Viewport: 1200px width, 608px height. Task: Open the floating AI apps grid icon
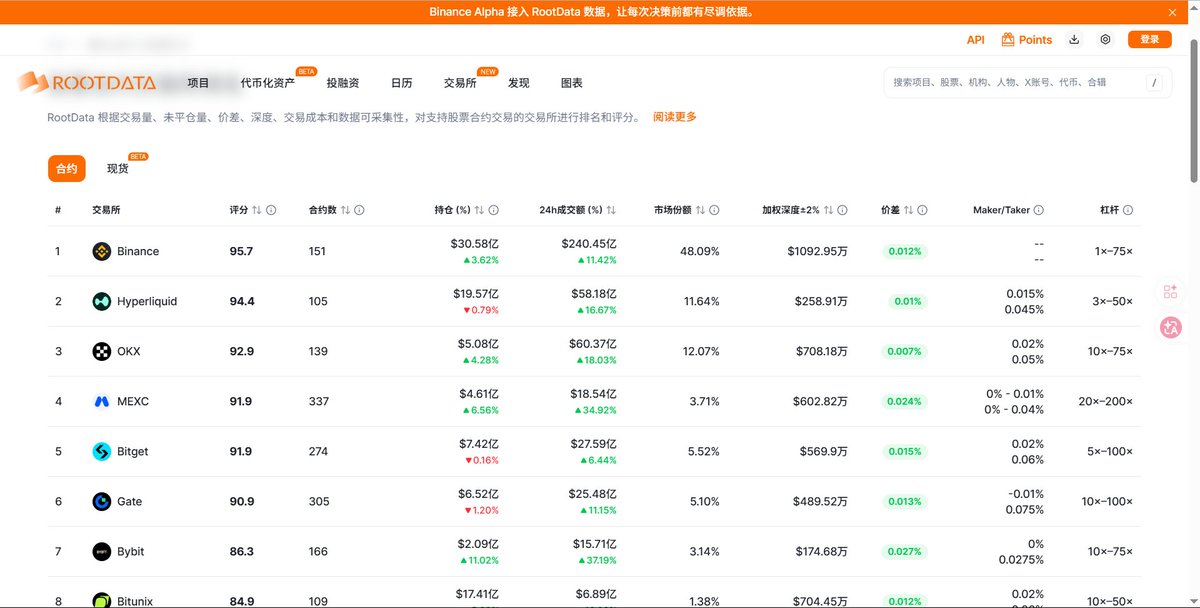[x=1171, y=291]
